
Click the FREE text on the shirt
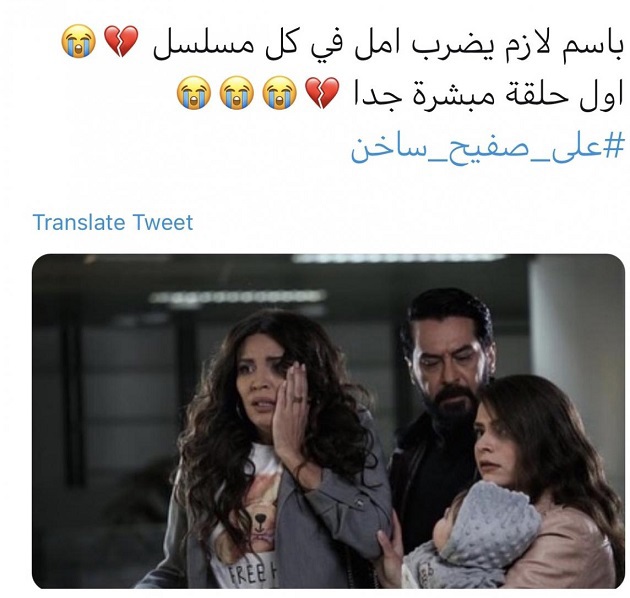click(247, 575)
